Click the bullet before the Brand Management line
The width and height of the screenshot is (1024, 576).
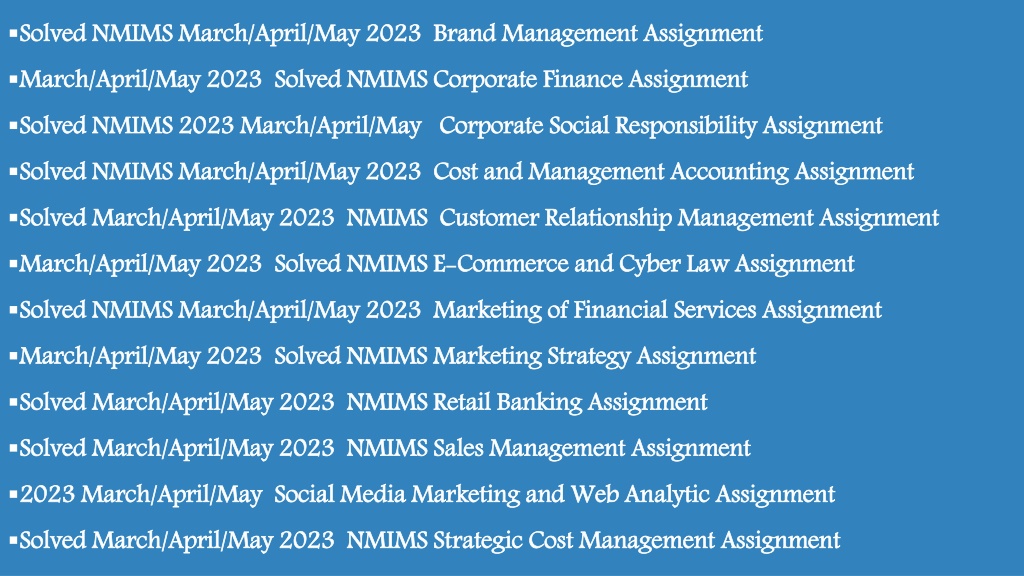coord(13,32)
